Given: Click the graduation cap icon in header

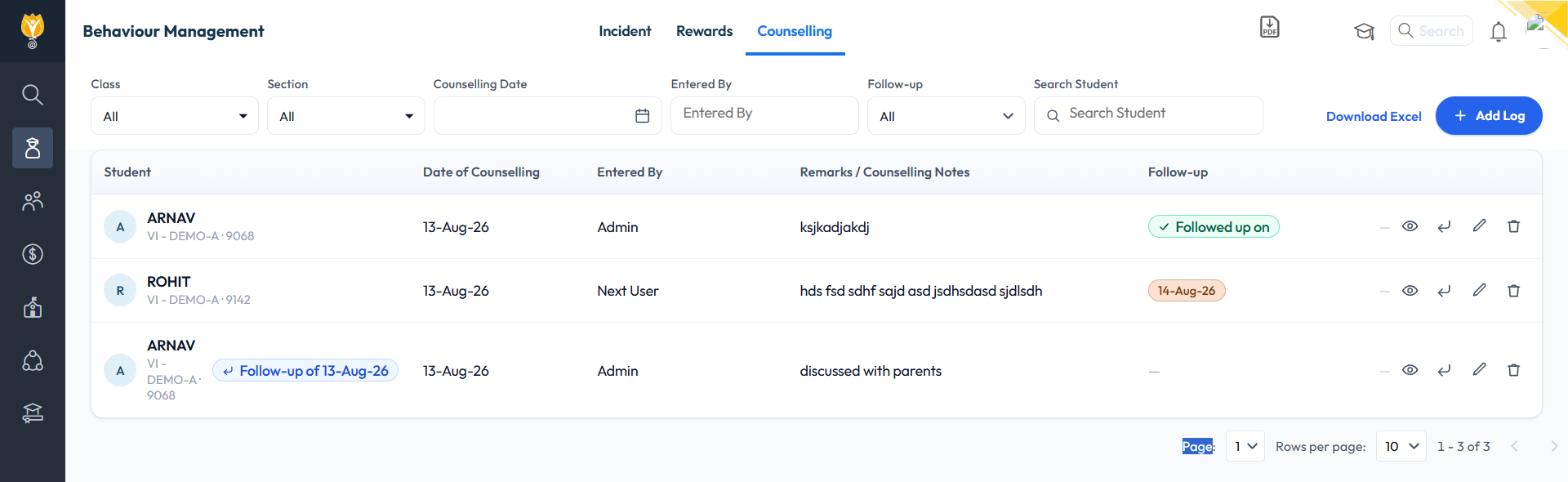Looking at the screenshot, I should (1364, 32).
